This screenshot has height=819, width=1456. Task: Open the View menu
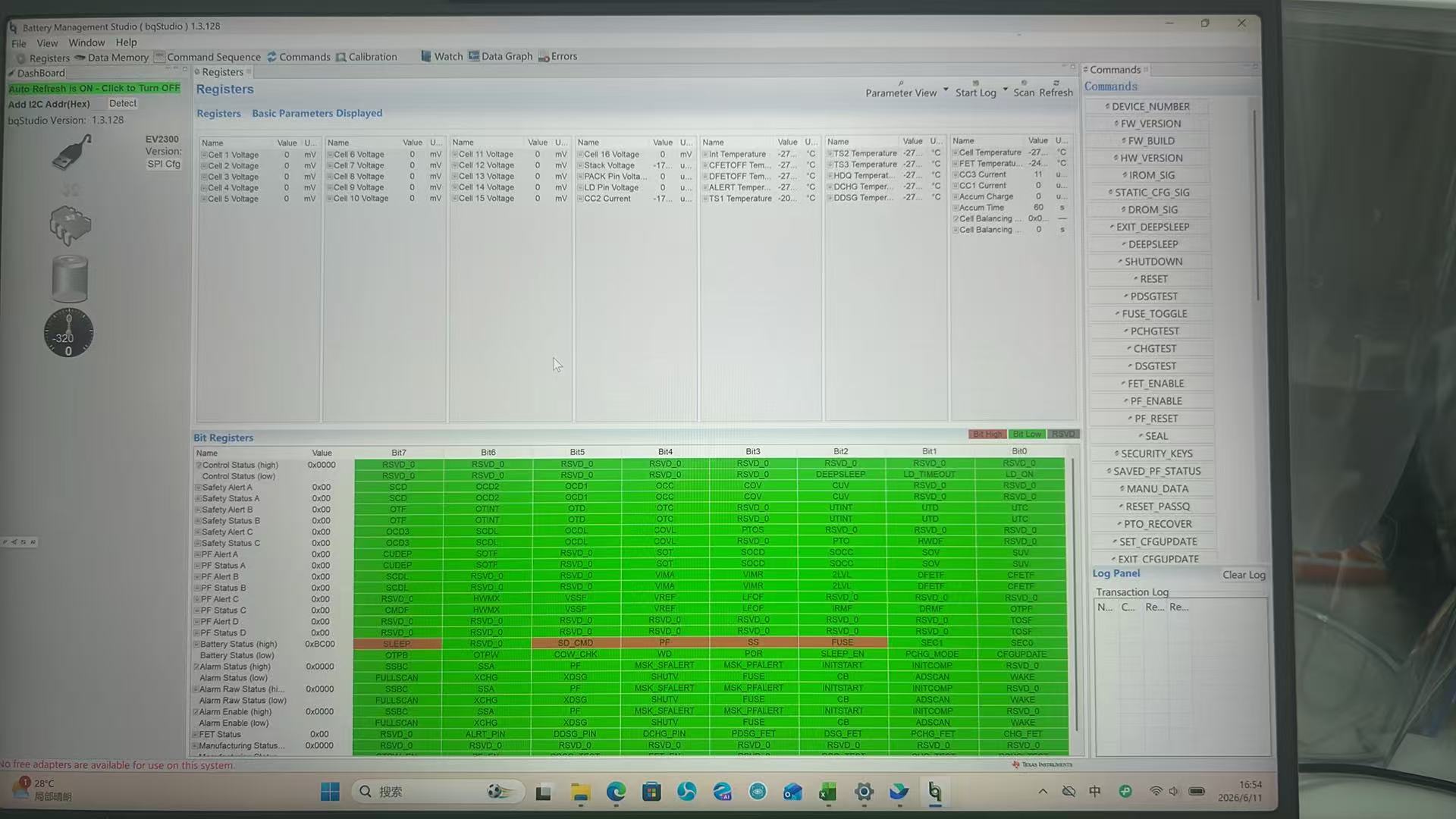[x=47, y=43]
